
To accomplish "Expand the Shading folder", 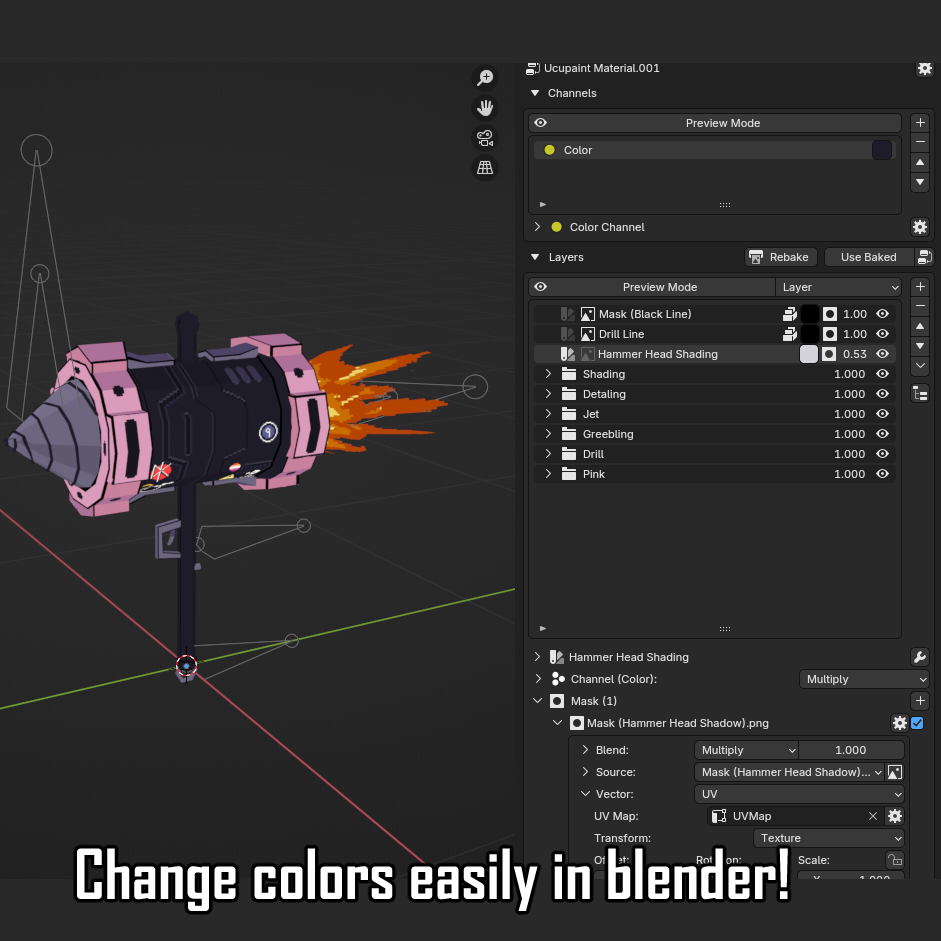I will click(x=548, y=374).
